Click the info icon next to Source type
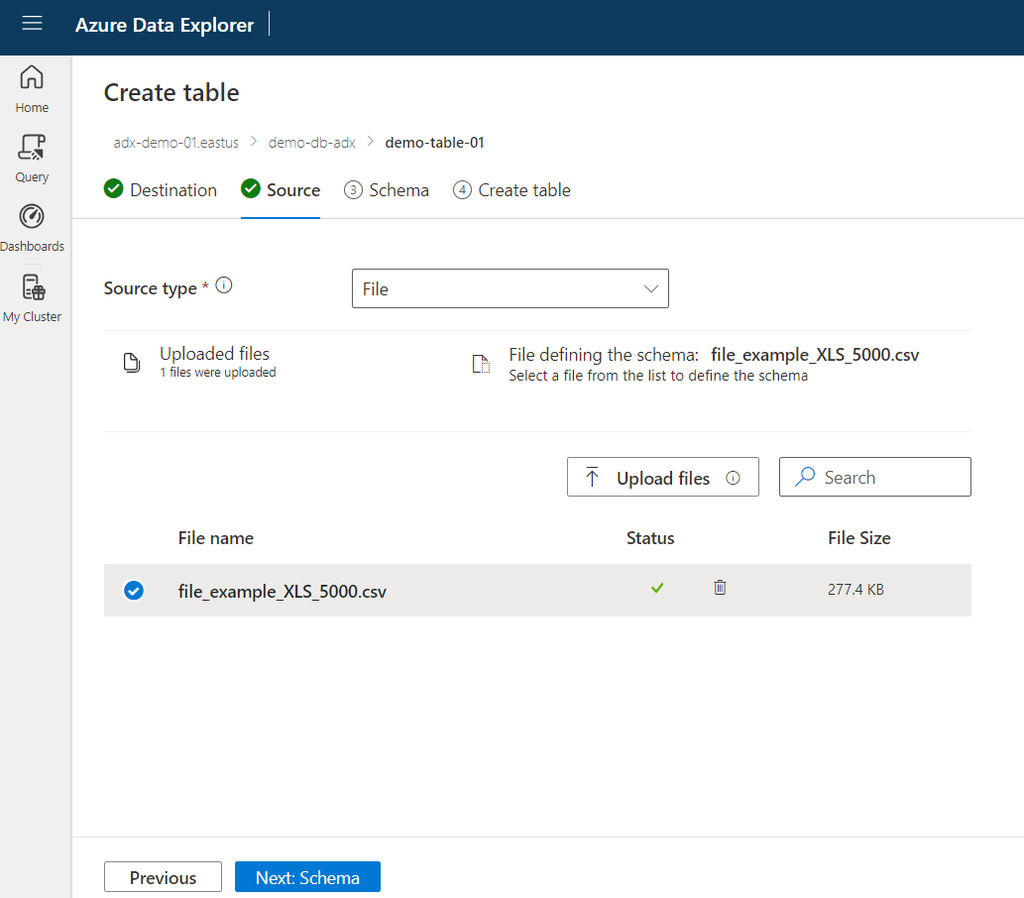The image size is (1024, 898). tap(222, 284)
